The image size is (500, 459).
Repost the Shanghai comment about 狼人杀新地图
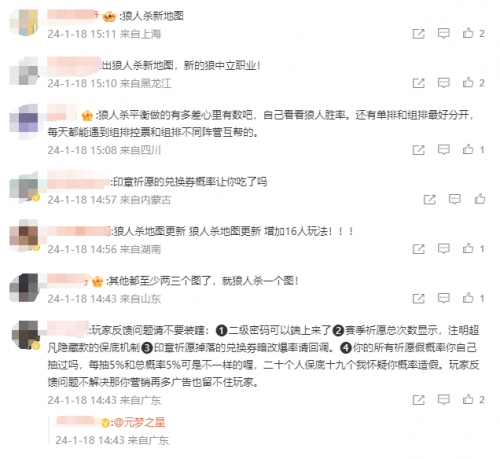coord(419,34)
